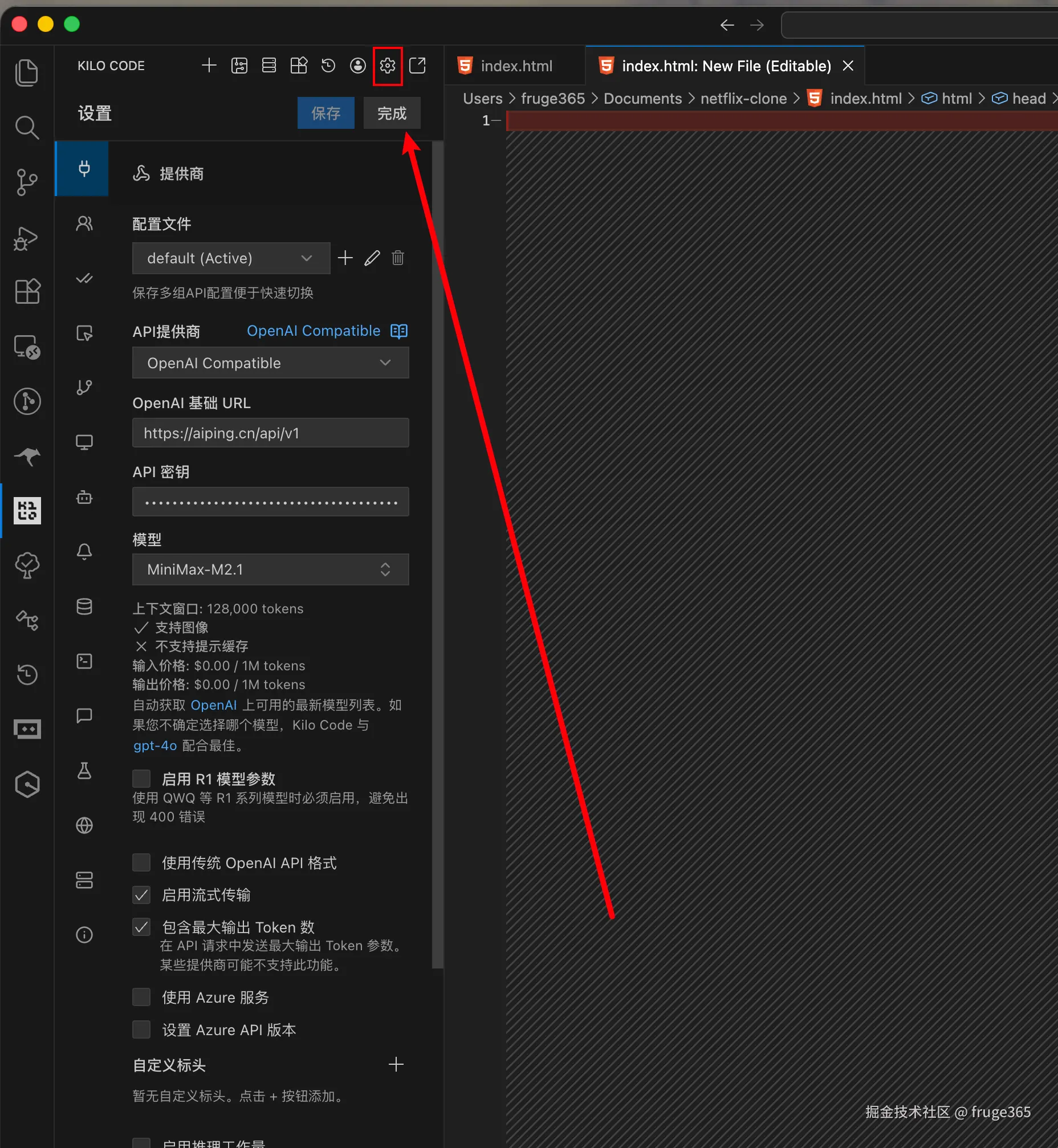
Task: Click Documents in the breadcrumb path
Action: (x=642, y=99)
